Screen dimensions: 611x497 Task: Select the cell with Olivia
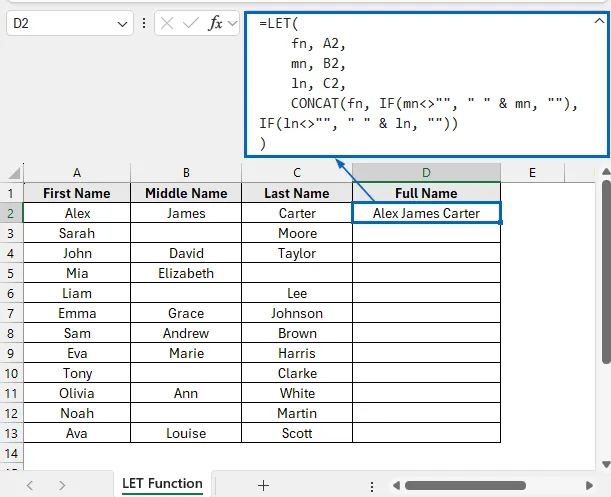pyautogui.click(x=77, y=393)
